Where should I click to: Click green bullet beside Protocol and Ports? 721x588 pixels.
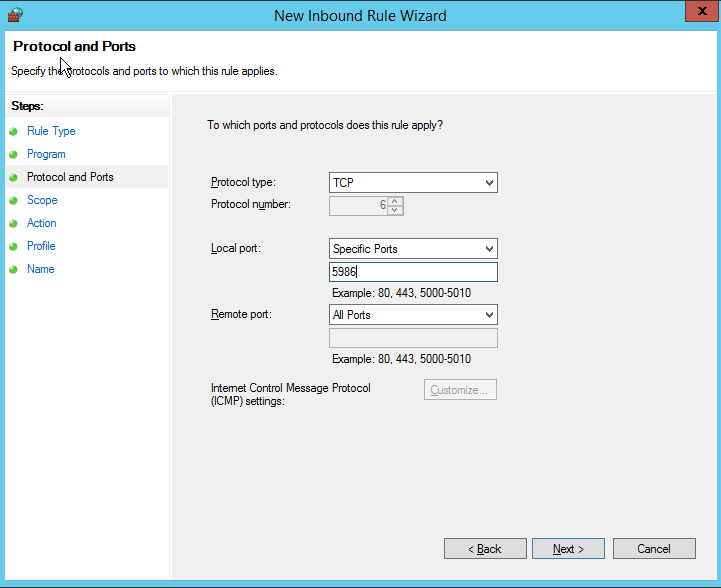tap(13, 177)
